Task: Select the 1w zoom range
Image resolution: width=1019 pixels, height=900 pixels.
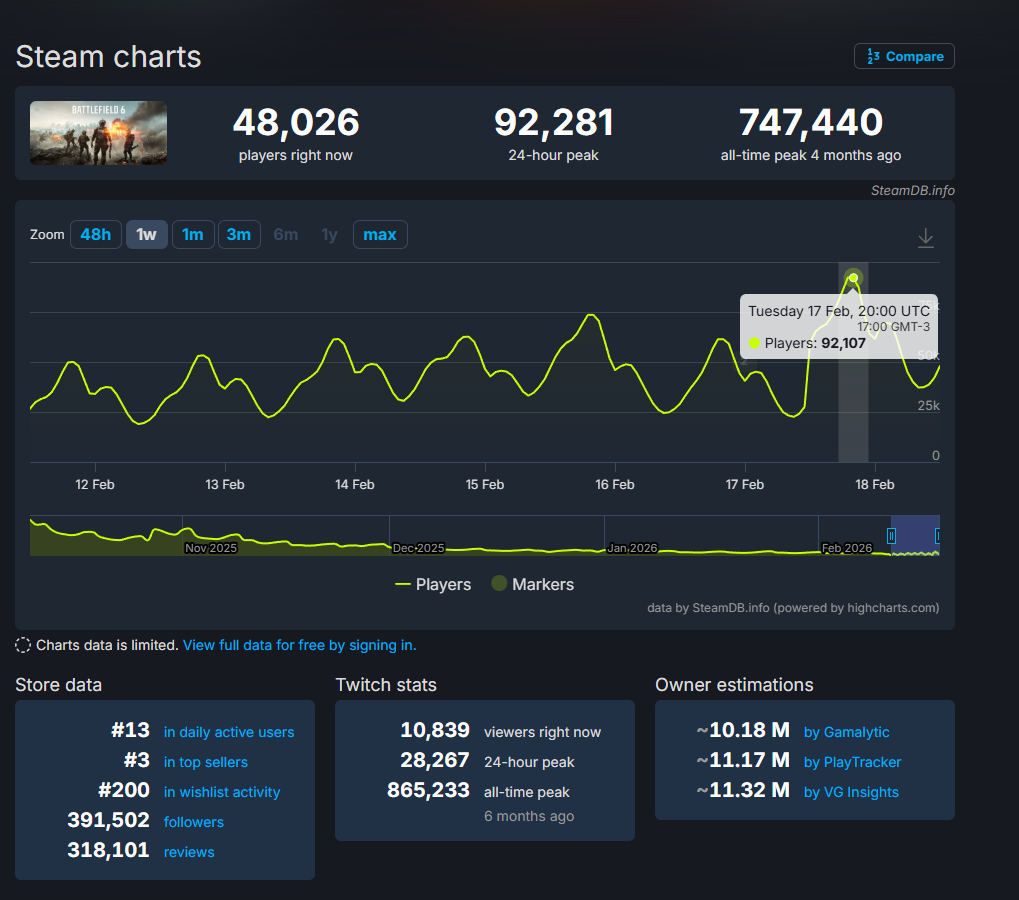Action: pyautogui.click(x=146, y=235)
